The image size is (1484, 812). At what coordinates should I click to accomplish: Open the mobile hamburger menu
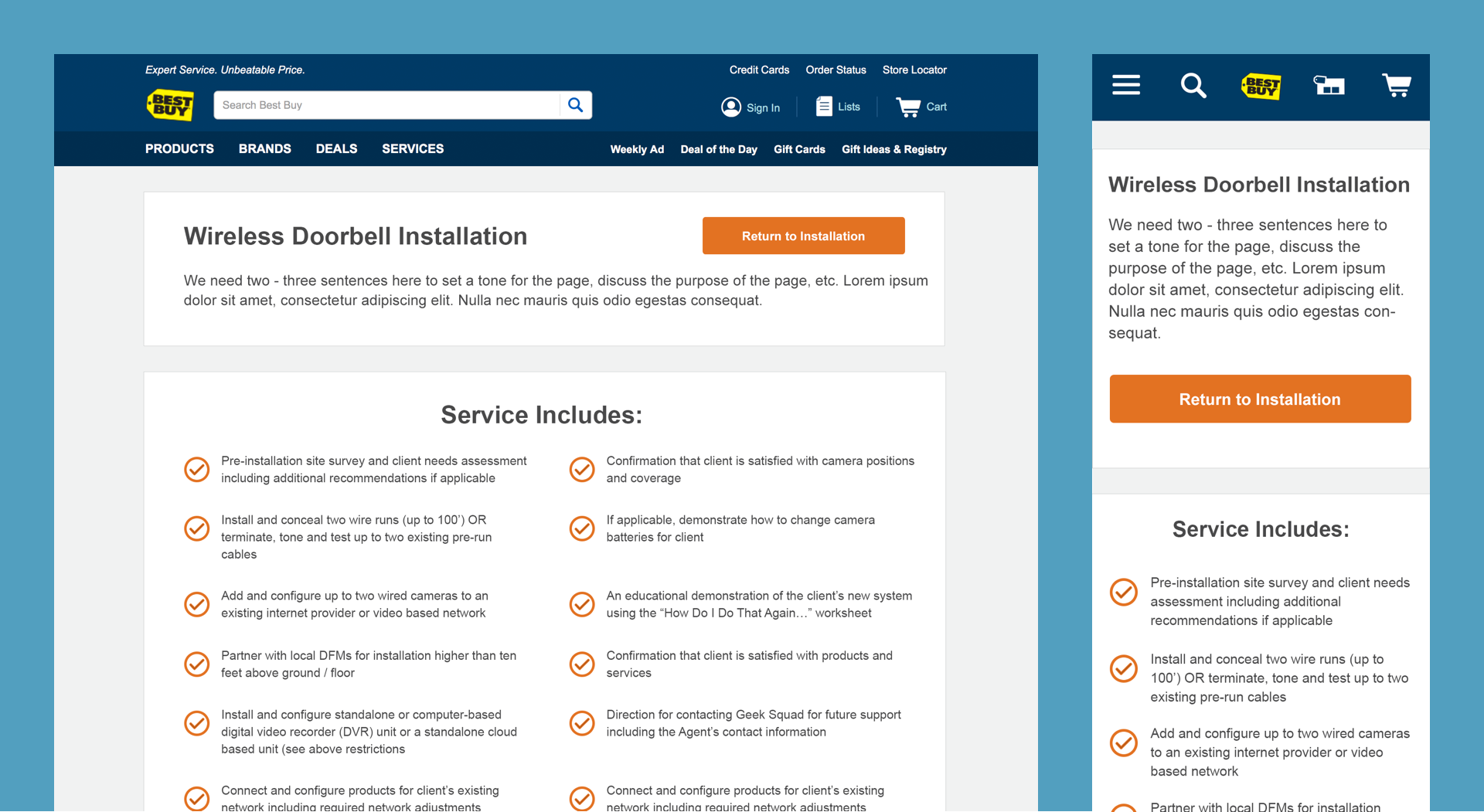point(1125,85)
